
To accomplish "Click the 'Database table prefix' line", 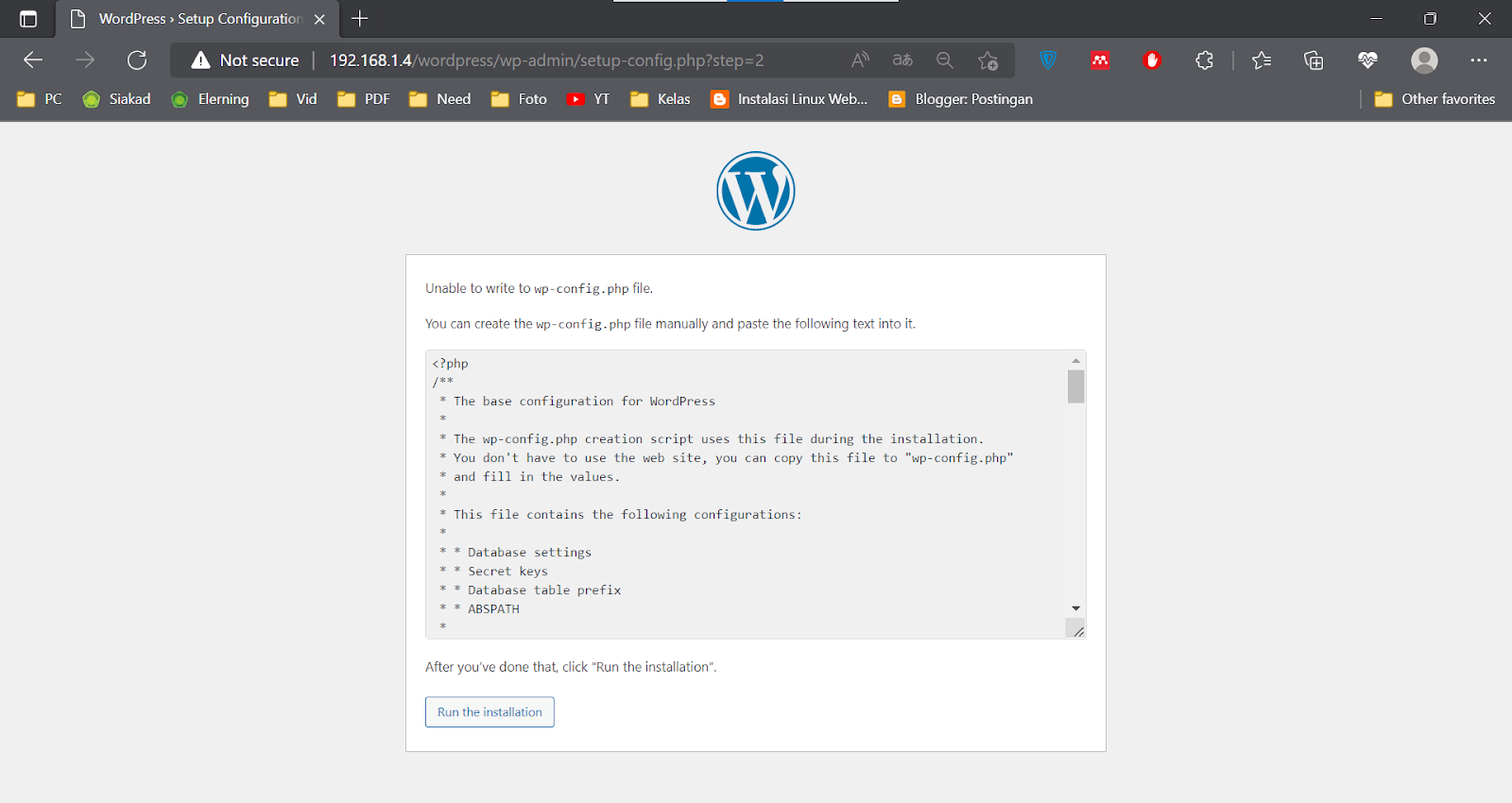I will [544, 590].
